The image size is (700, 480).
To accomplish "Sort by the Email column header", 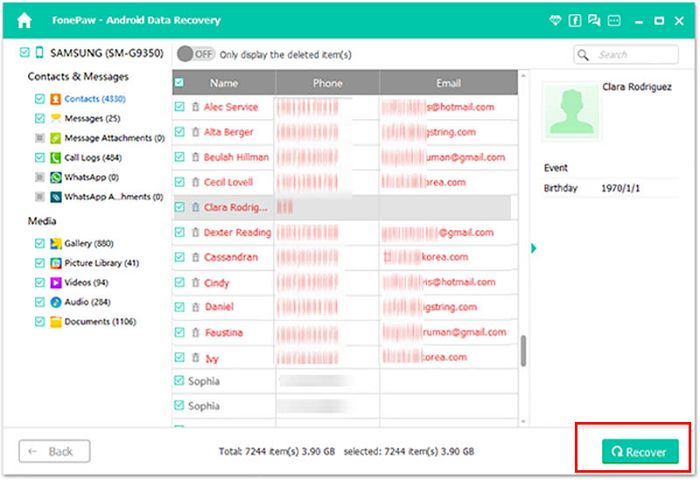I will (x=449, y=83).
